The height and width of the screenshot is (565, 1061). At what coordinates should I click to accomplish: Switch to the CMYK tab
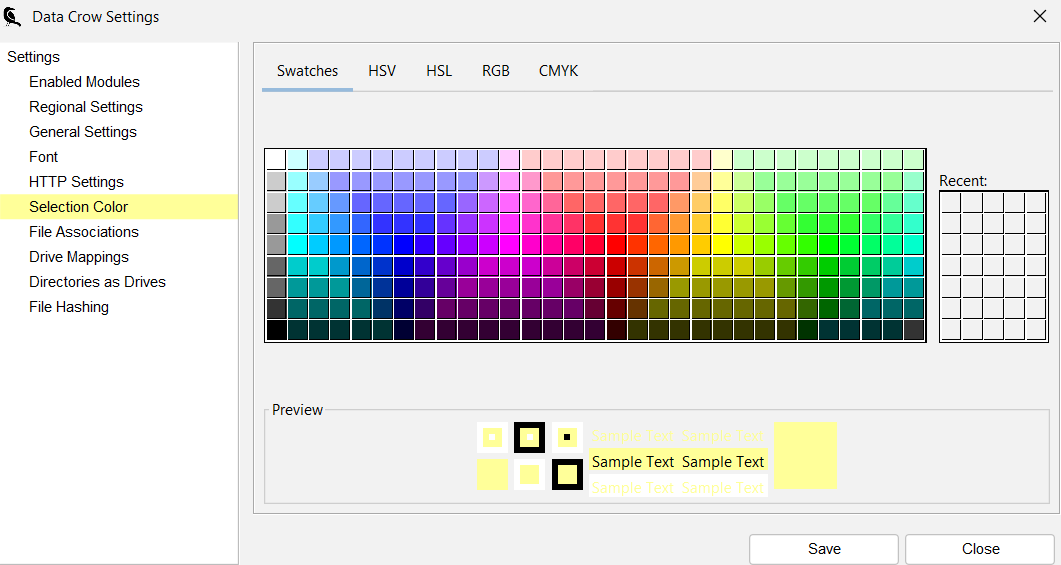point(558,71)
